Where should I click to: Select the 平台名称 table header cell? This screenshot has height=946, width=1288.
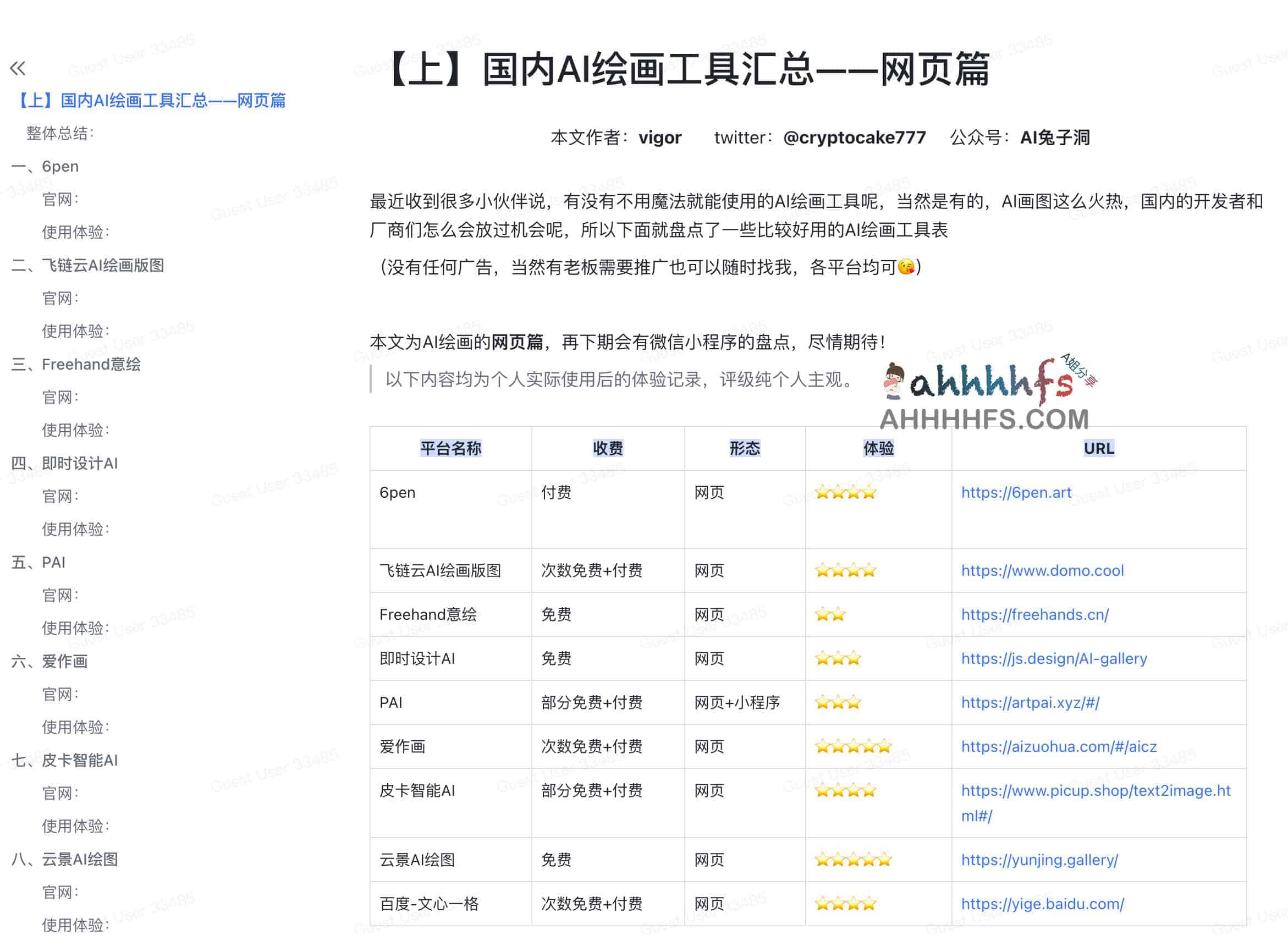[x=450, y=449]
